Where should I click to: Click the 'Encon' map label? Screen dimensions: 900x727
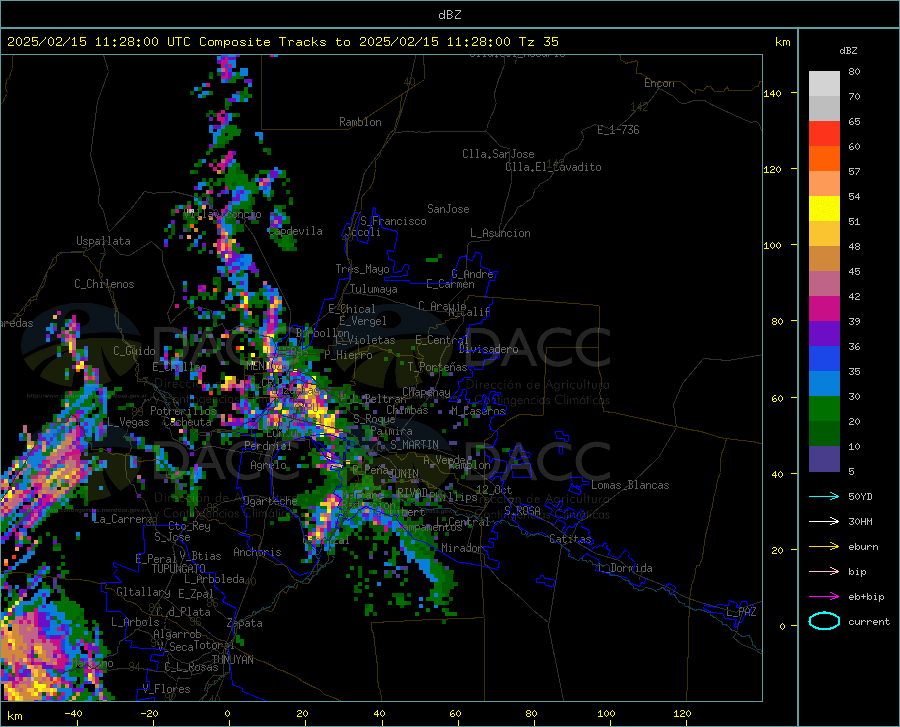click(x=659, y=83)
